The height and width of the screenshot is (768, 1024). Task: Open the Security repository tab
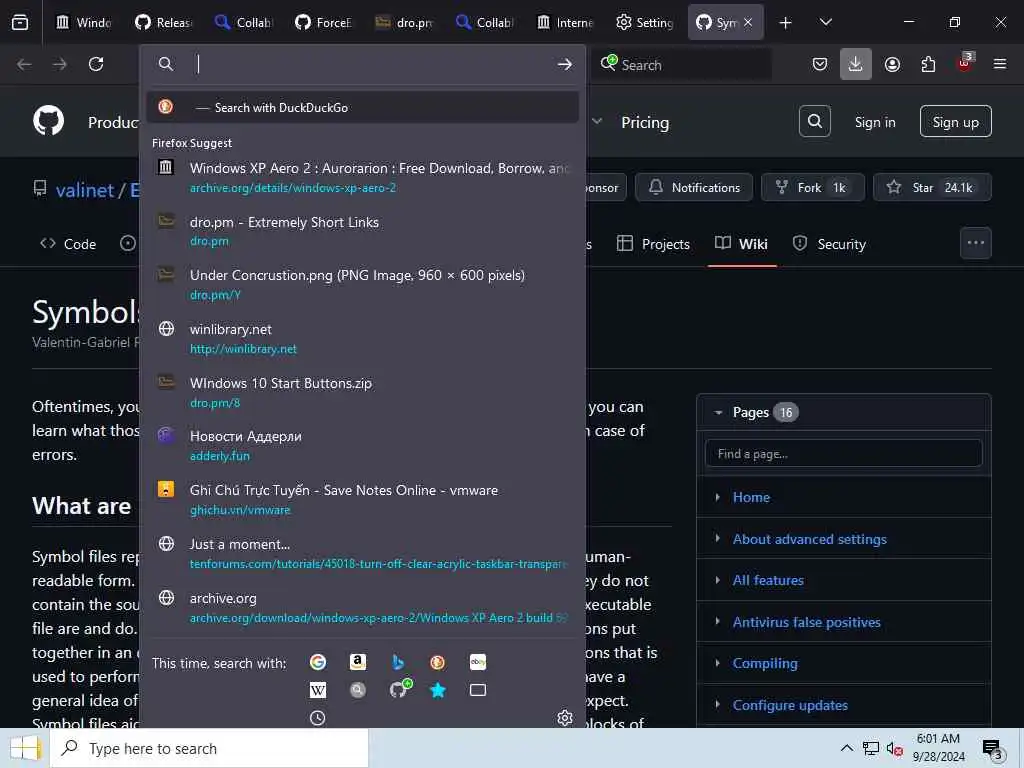829,244
